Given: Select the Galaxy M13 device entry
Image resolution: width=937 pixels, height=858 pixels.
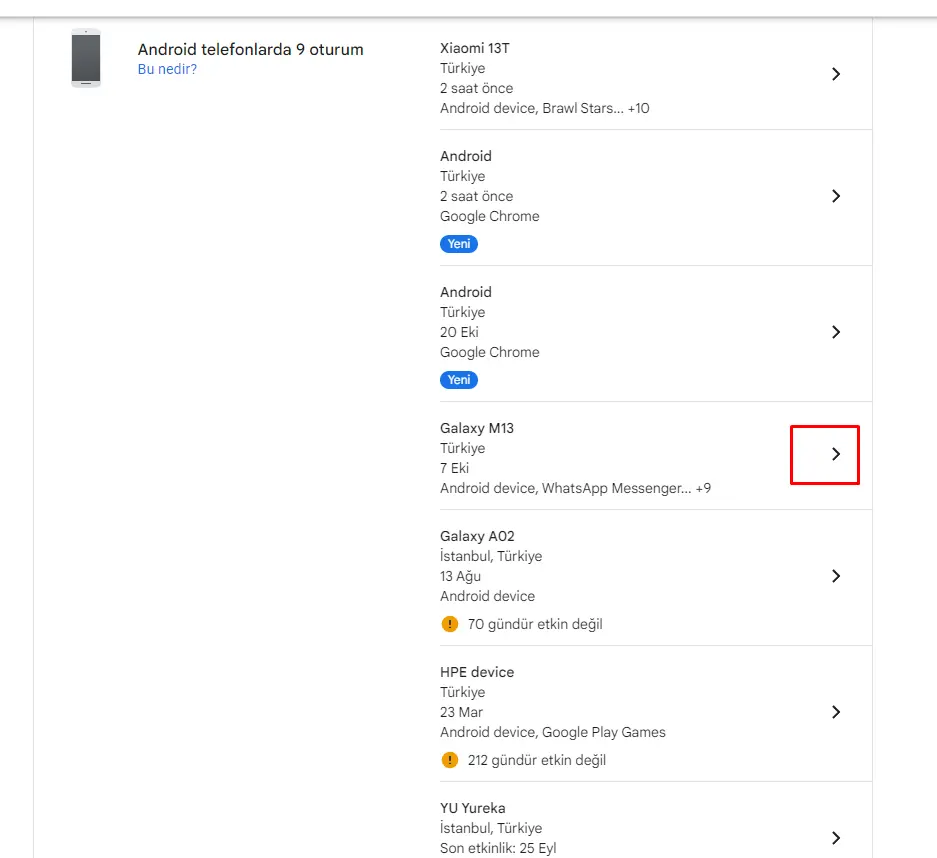Looking at the screenshot, I should (x=656, y=456).
